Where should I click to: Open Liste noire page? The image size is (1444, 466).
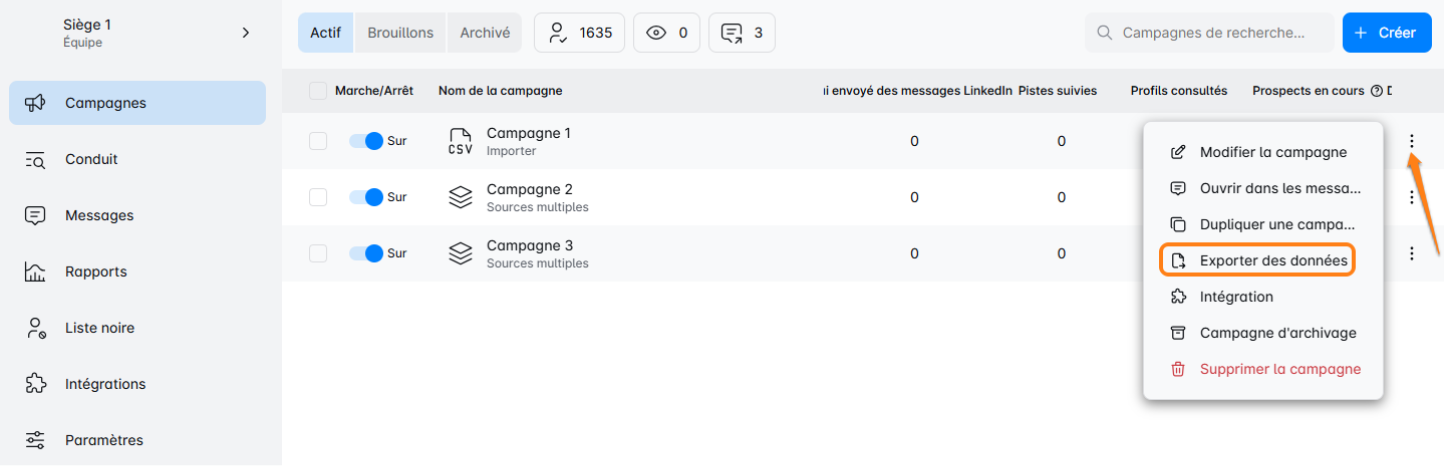point(99,327)
